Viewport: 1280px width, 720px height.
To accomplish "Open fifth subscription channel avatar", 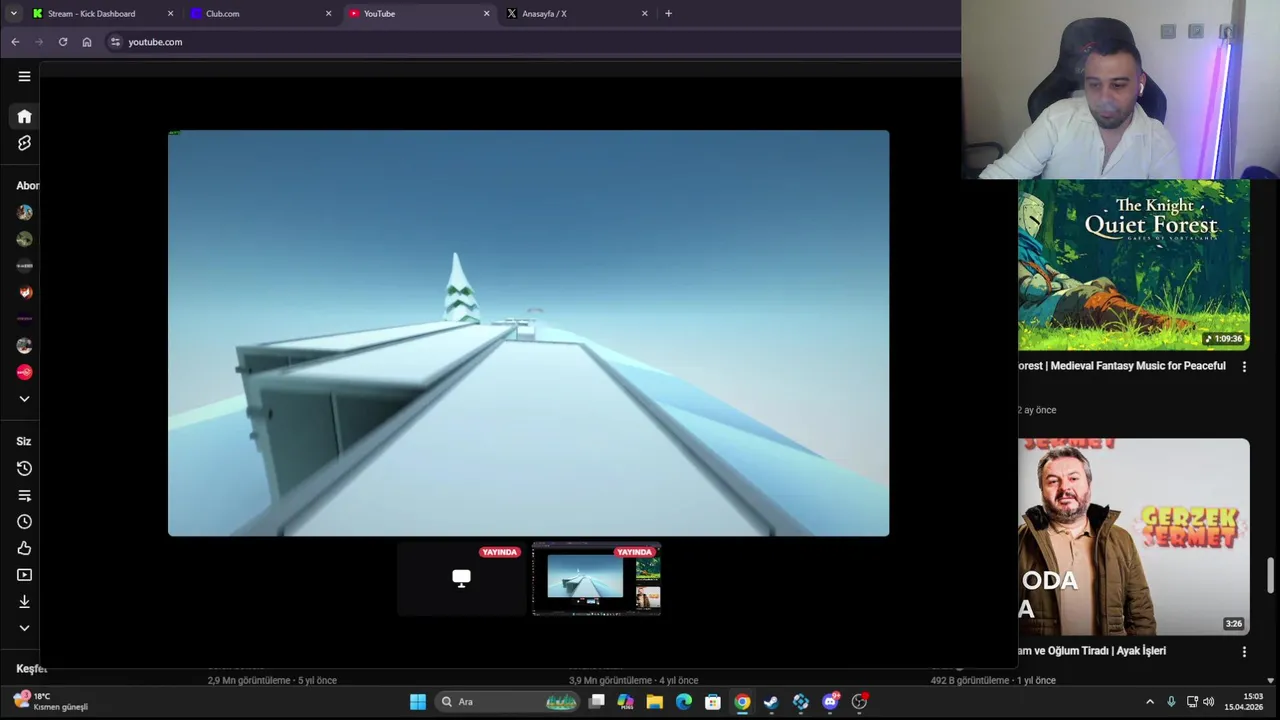I will click(x=24, y=319).
